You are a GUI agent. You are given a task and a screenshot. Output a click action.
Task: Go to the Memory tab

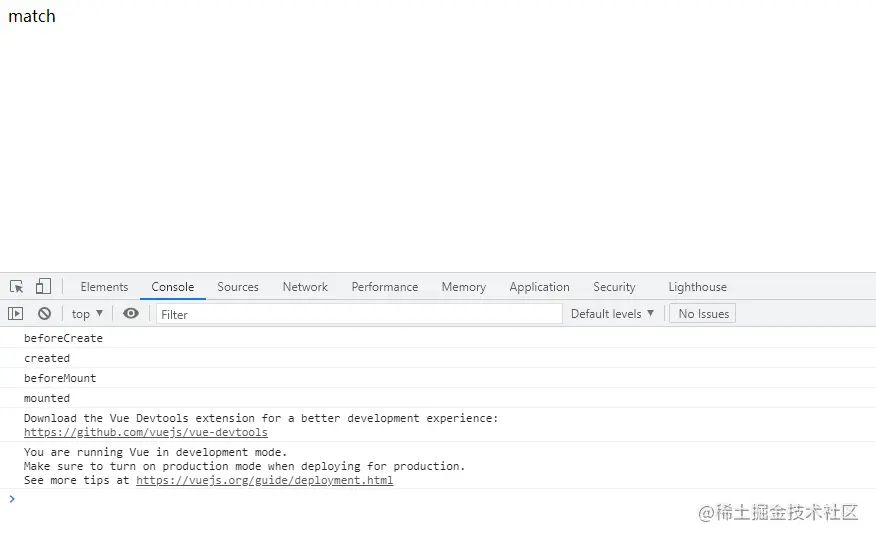tap(464, 287)
